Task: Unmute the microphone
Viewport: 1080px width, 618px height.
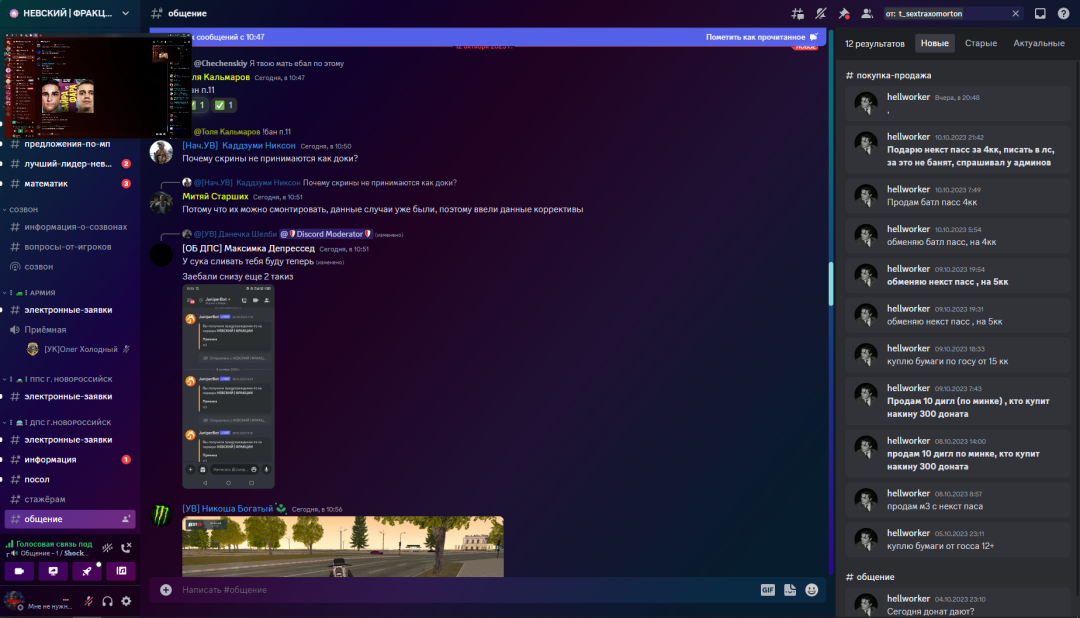Action: point(89,601)
